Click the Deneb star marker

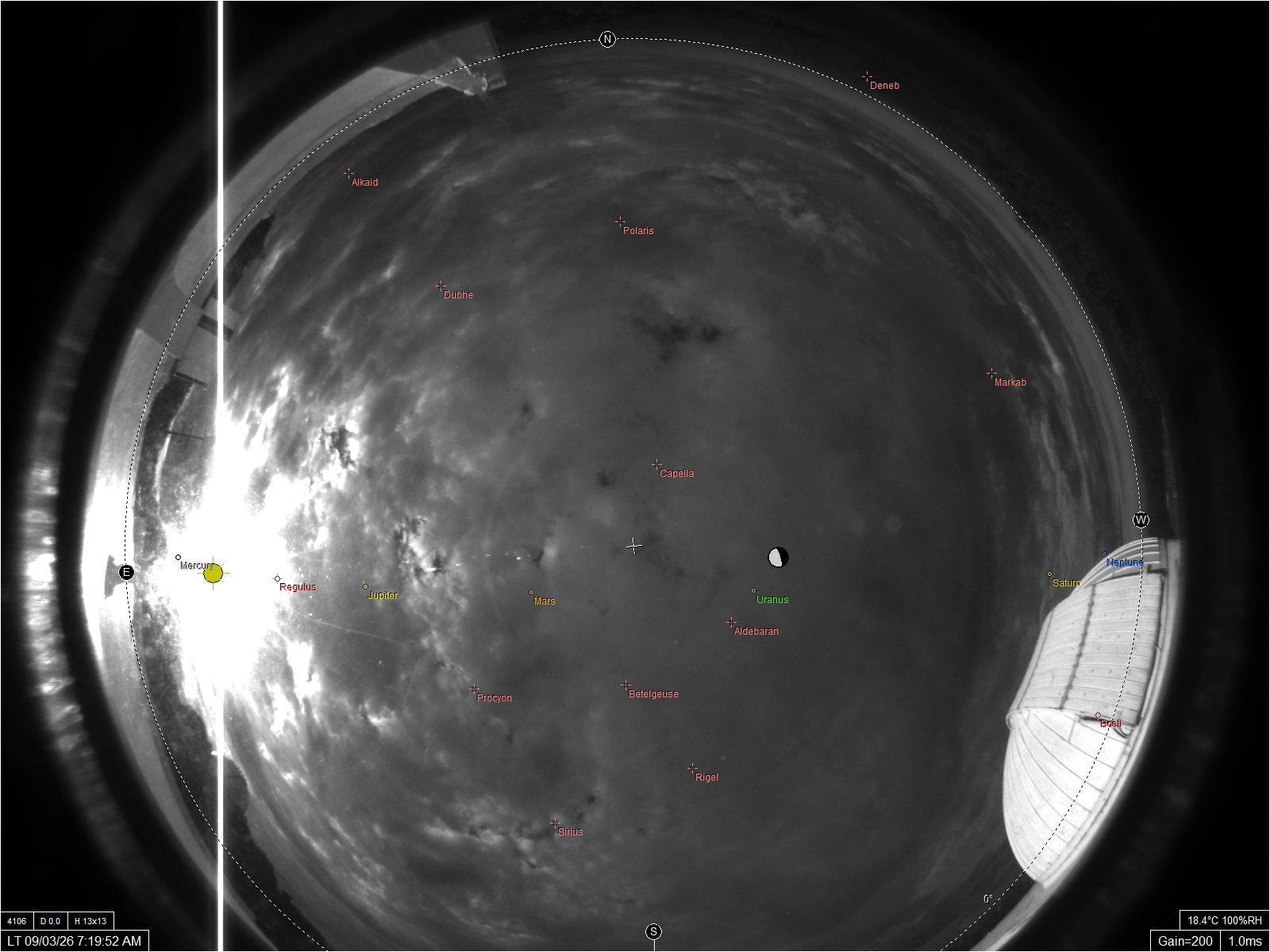[x=867, y=76]
